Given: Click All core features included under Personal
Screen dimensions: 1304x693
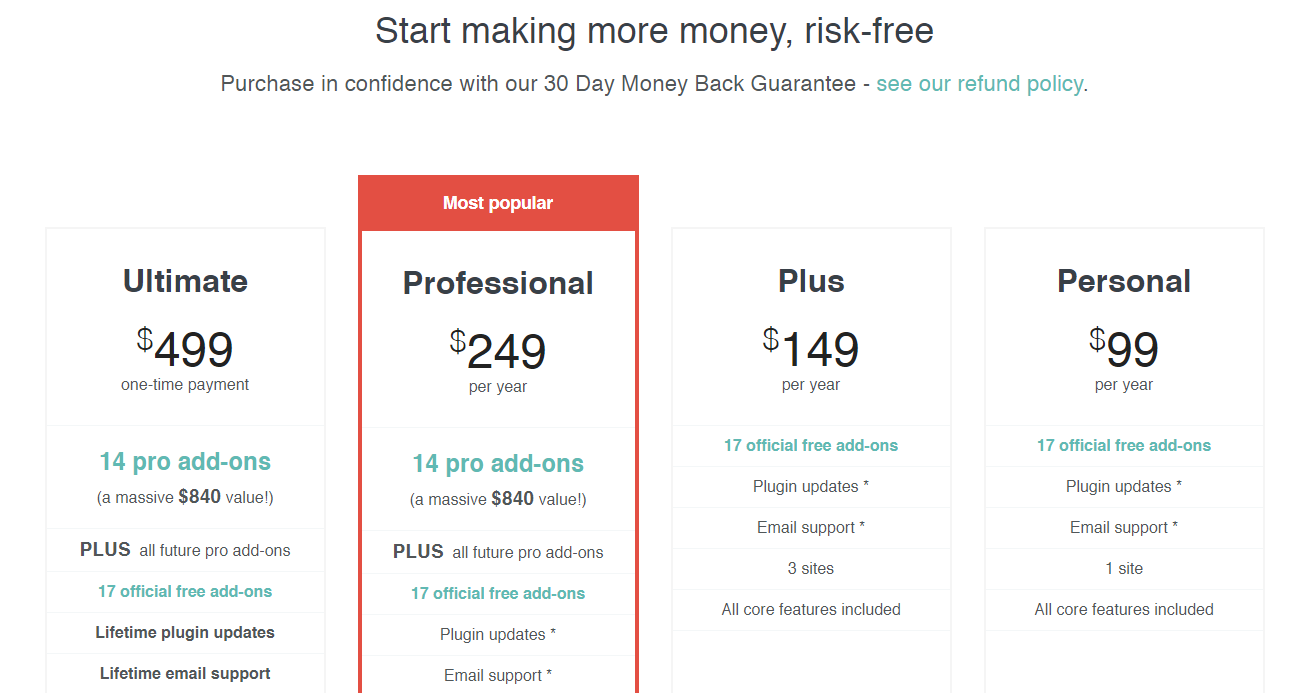Looking at the screenshot, I should 1123,609.
